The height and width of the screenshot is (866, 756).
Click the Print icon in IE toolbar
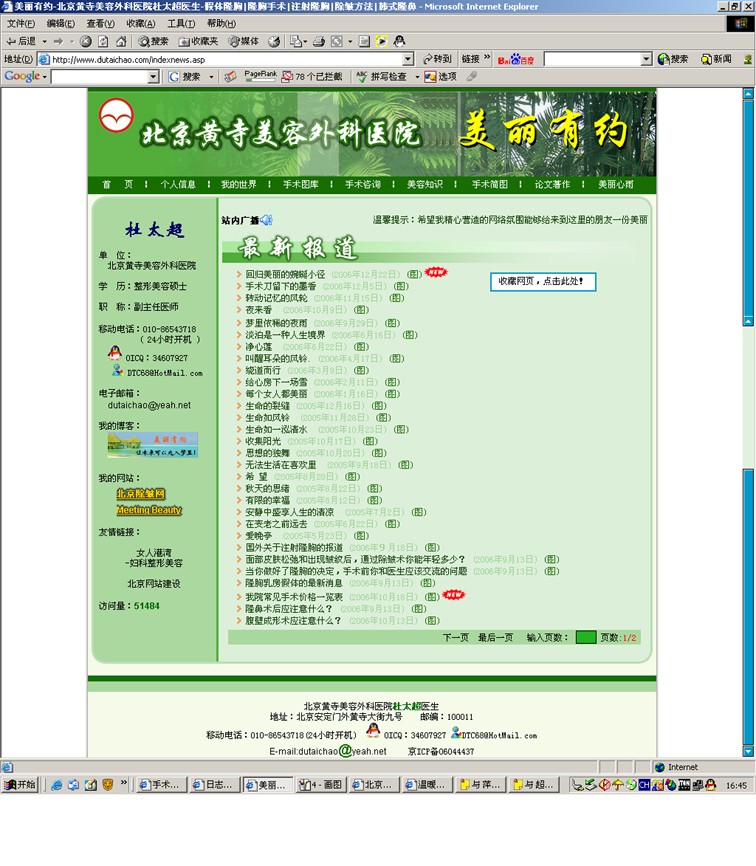(318, 41)
